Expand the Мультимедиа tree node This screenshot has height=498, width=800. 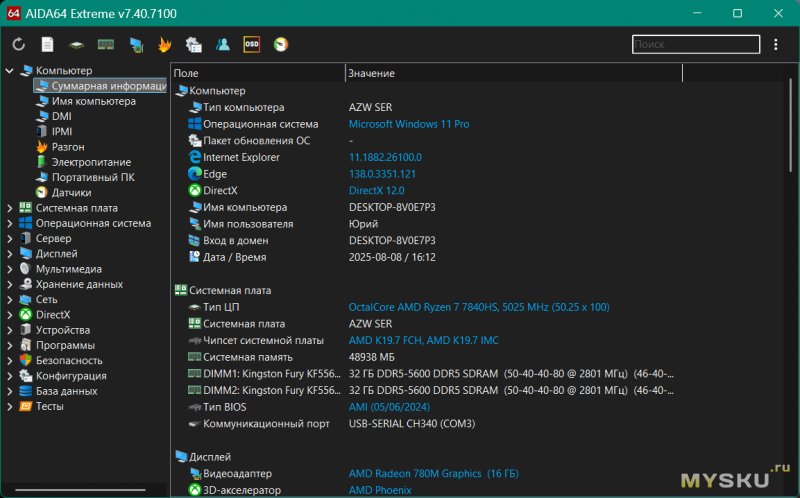(x=9, y=269)
